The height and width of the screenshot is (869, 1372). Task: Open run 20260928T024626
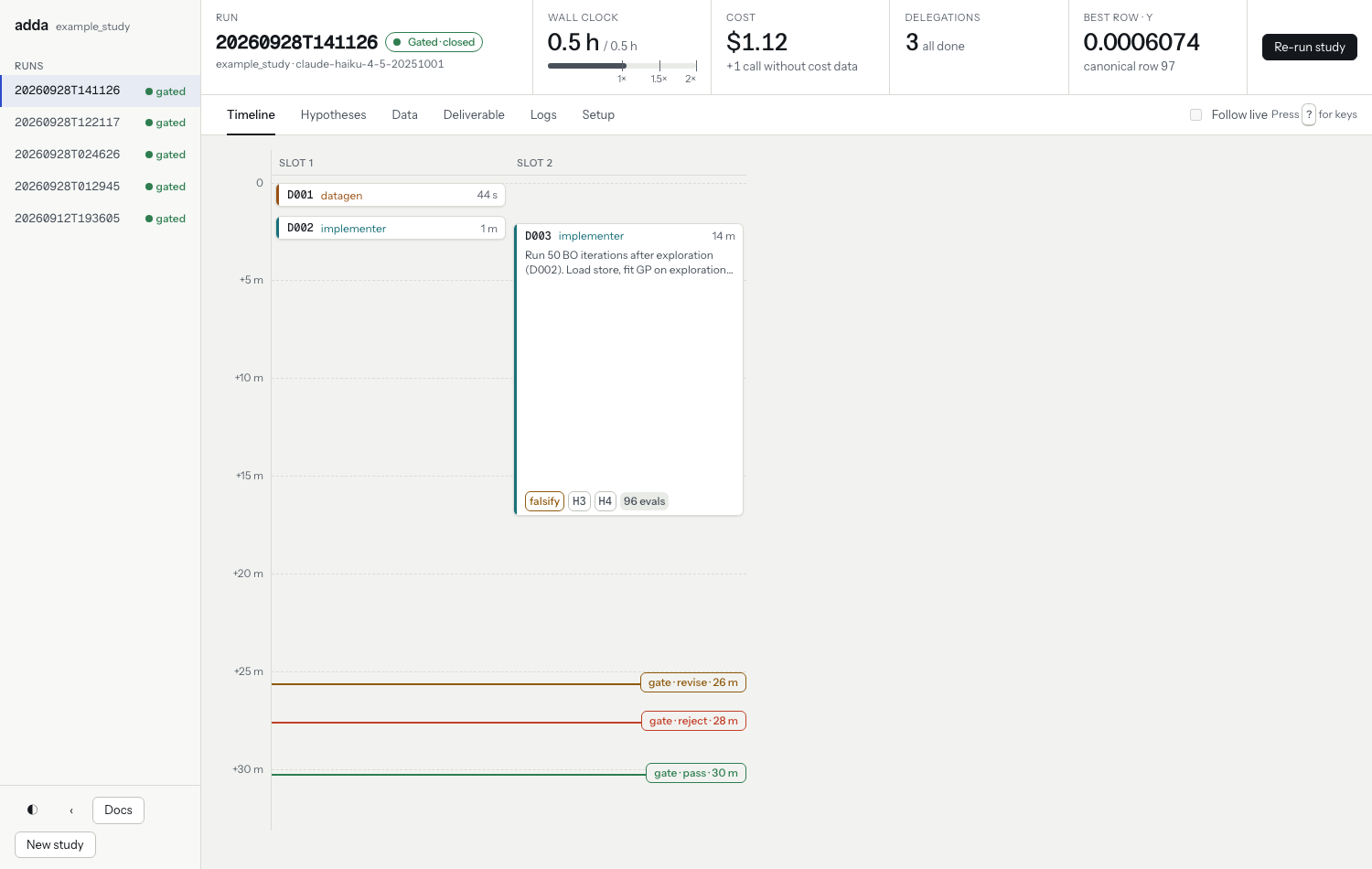coord(101,155)
